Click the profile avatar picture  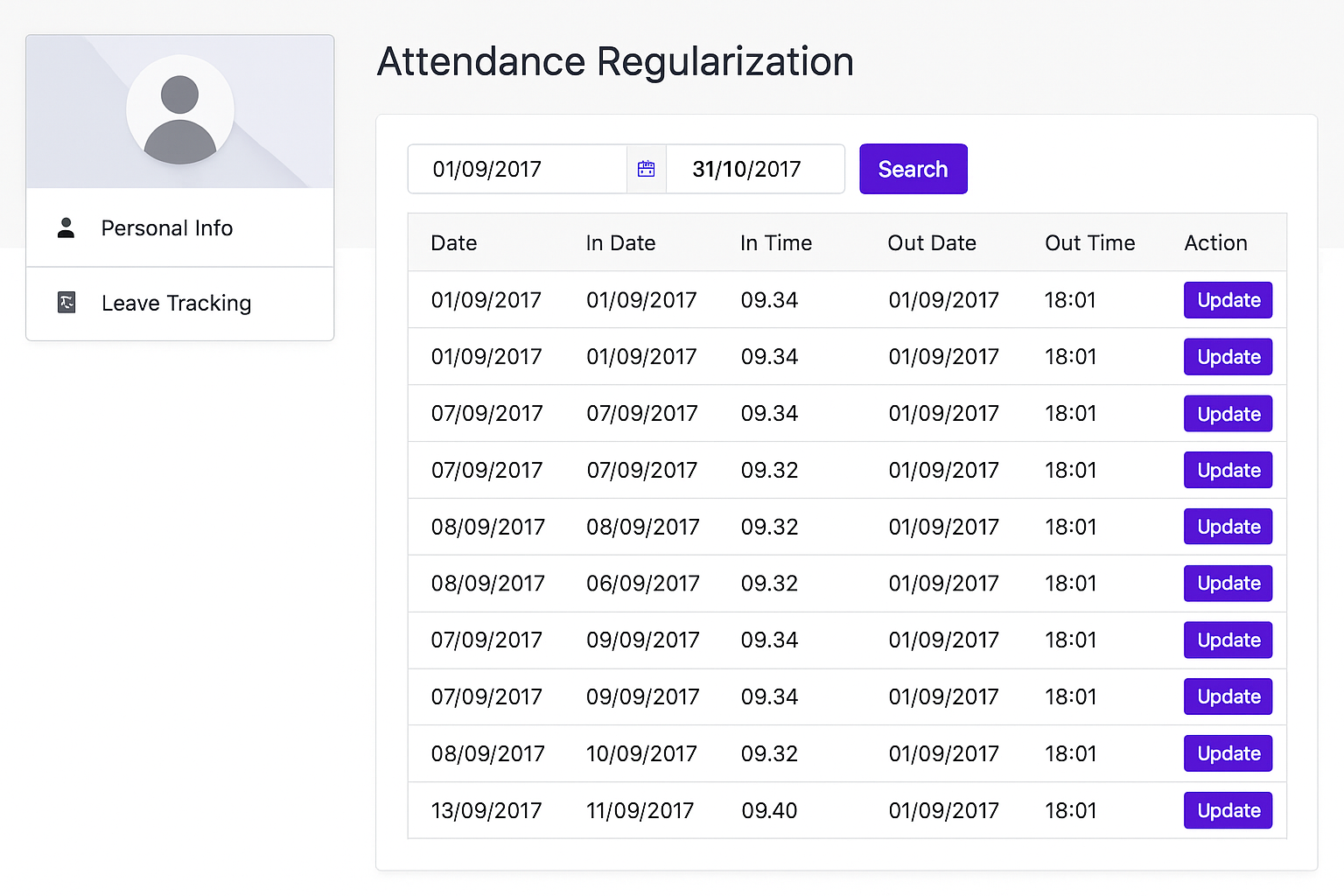(x=180, y=110)
